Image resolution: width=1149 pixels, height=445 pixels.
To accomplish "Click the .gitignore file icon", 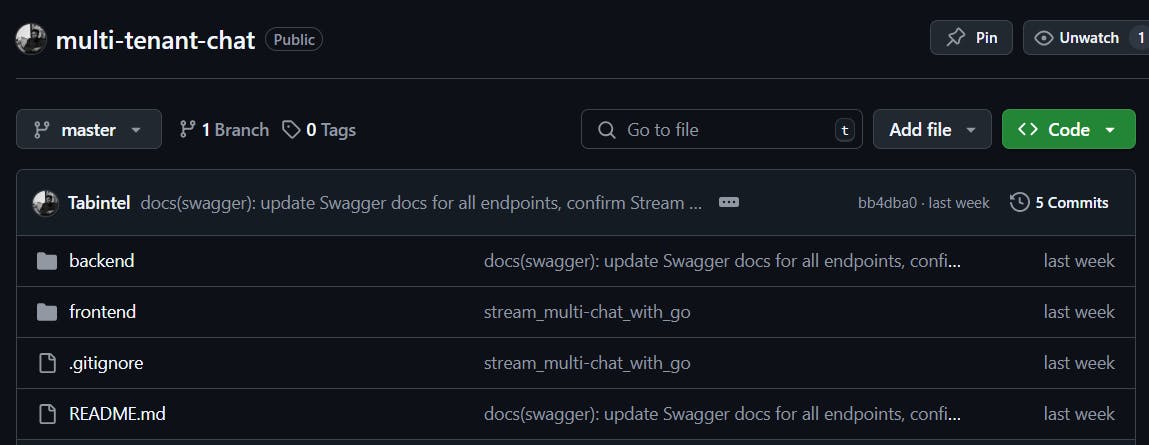I will click(47, 363).
